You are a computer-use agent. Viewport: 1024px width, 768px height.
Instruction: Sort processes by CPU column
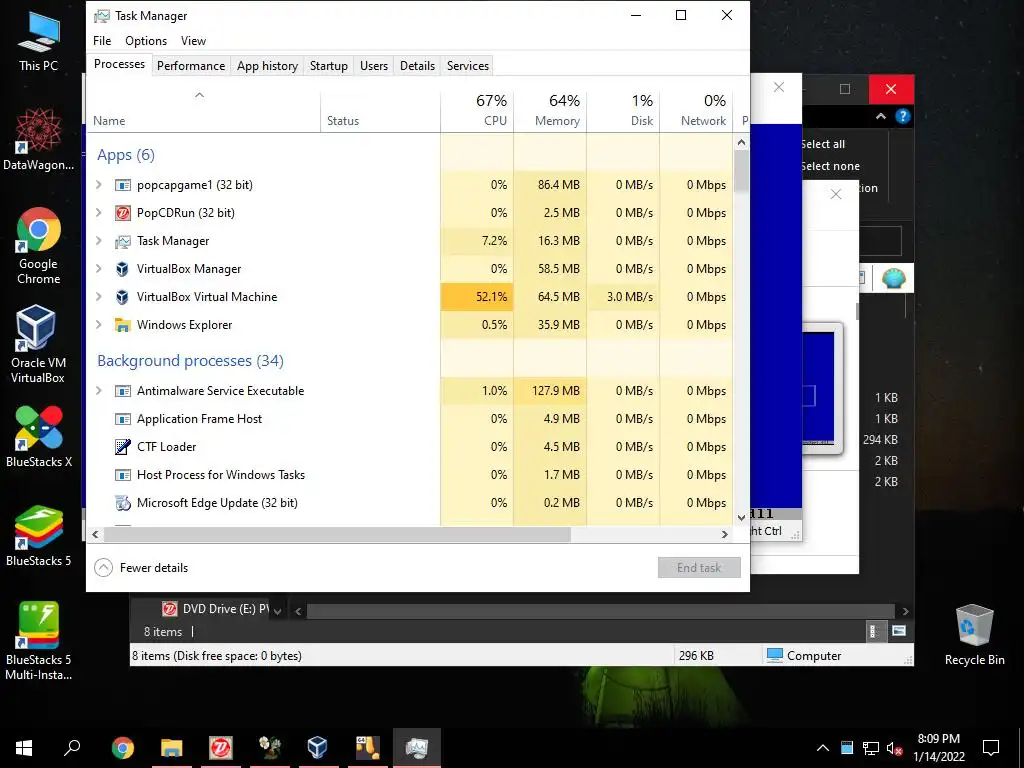[477, 110]
